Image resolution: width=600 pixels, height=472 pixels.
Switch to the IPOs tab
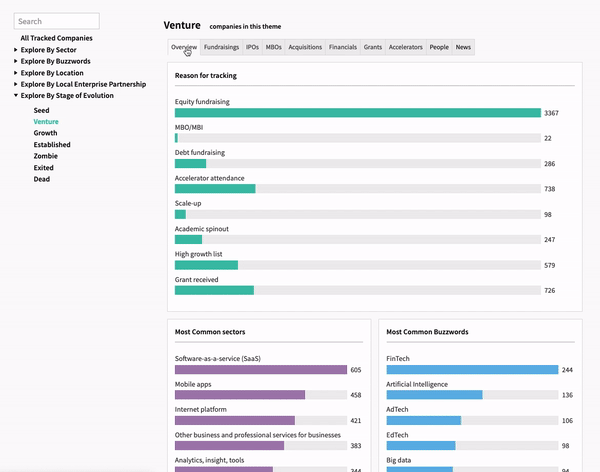coord(252,47)
